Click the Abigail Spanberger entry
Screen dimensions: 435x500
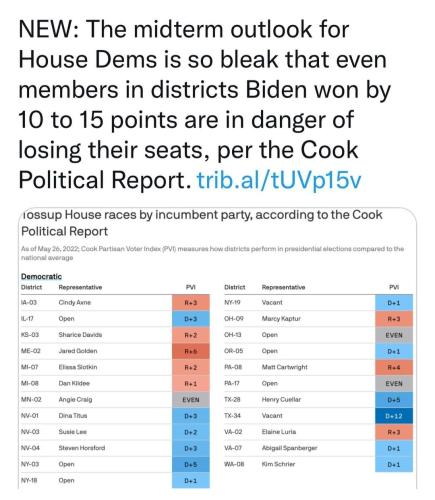pos(289,448)
